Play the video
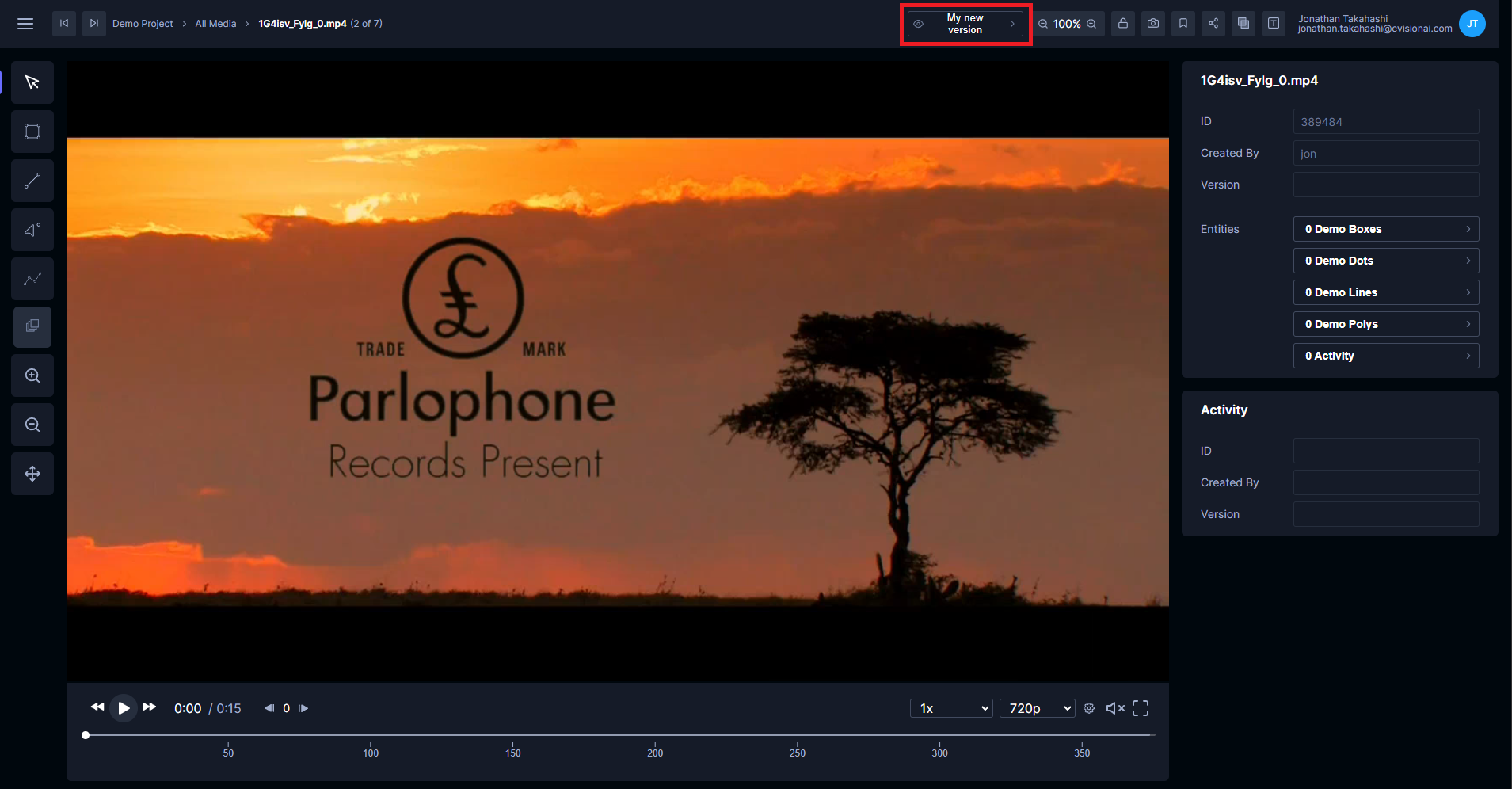The width and height of the screenshot is (1512, 789). (124, 707)
